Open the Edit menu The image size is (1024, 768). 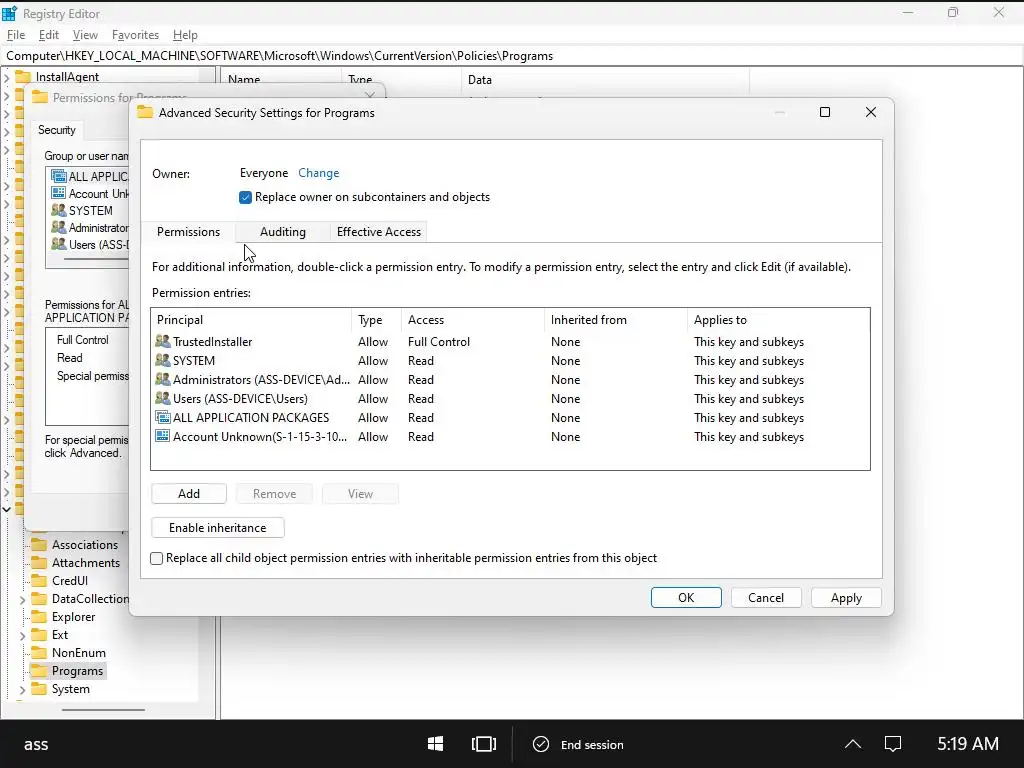49,35
